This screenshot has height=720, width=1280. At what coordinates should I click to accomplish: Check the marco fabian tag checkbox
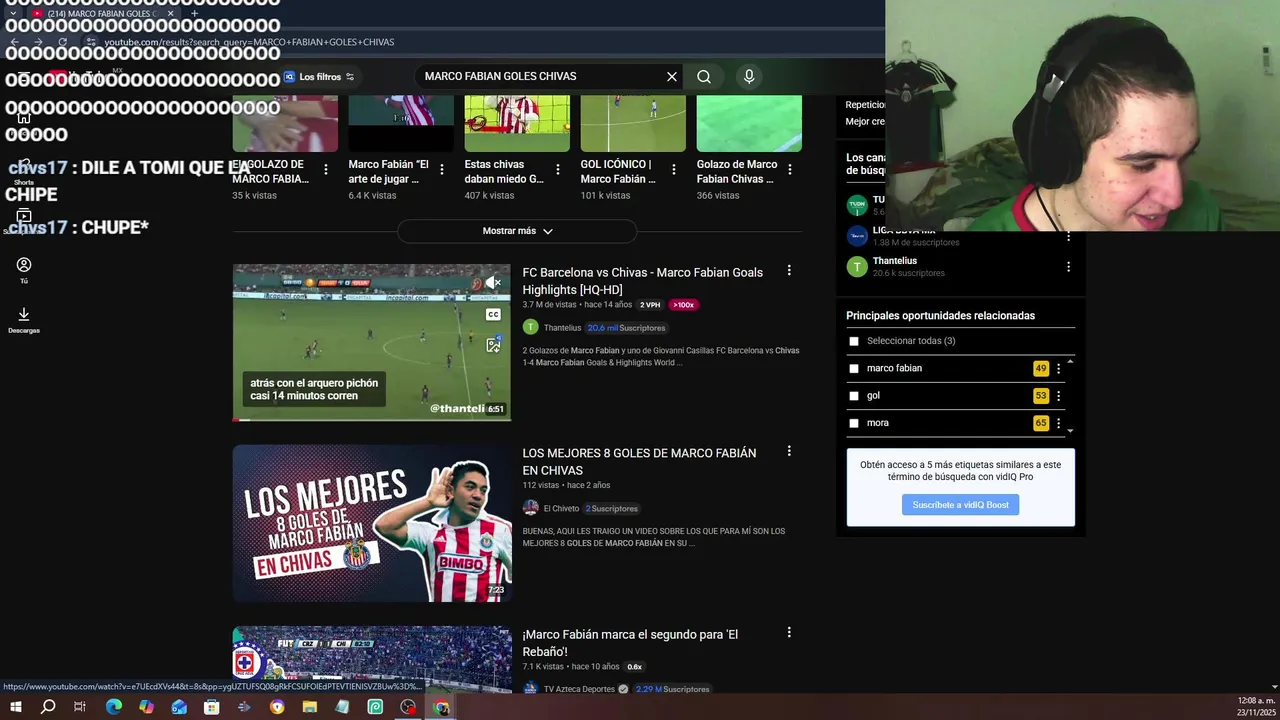click(854, 368)
